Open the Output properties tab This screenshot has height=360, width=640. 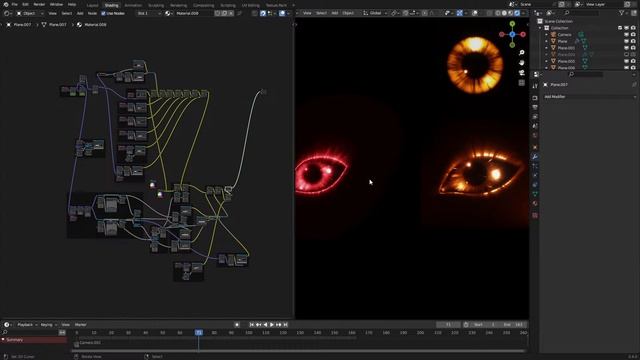[x=535, y=107]
